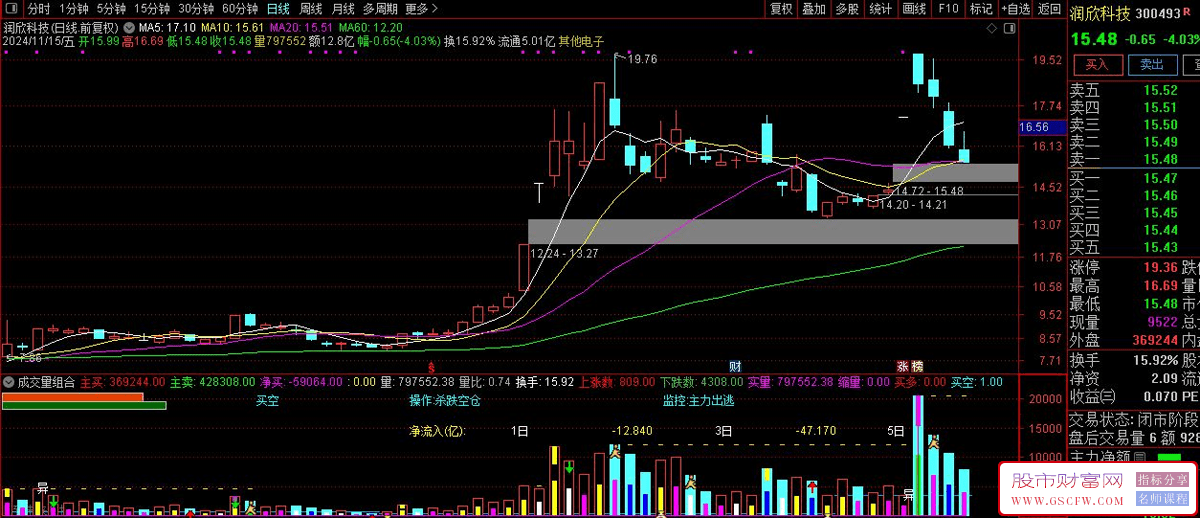
Task: Click the 卖五 price 15.52
Action: click(x=1160, y=90)
